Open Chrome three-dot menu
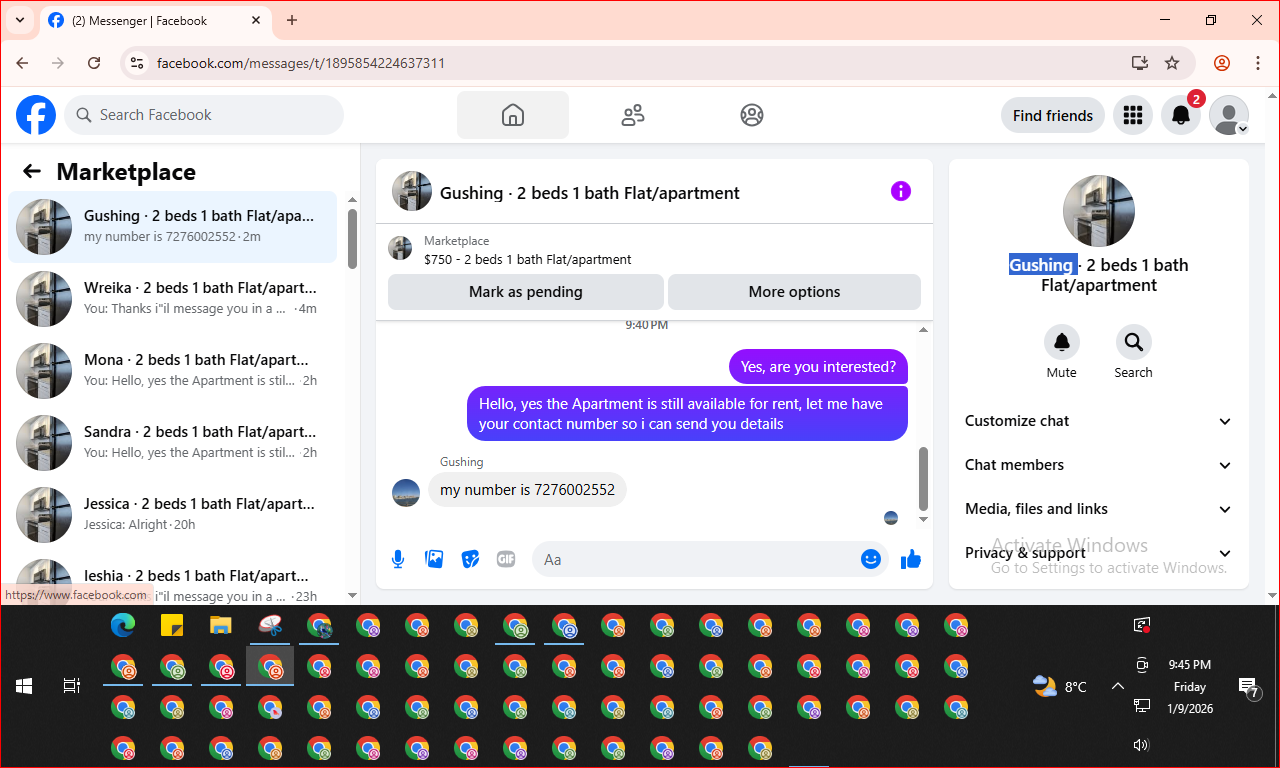The height and width of the screenshot is (768, 1280). coord(1258,63)
